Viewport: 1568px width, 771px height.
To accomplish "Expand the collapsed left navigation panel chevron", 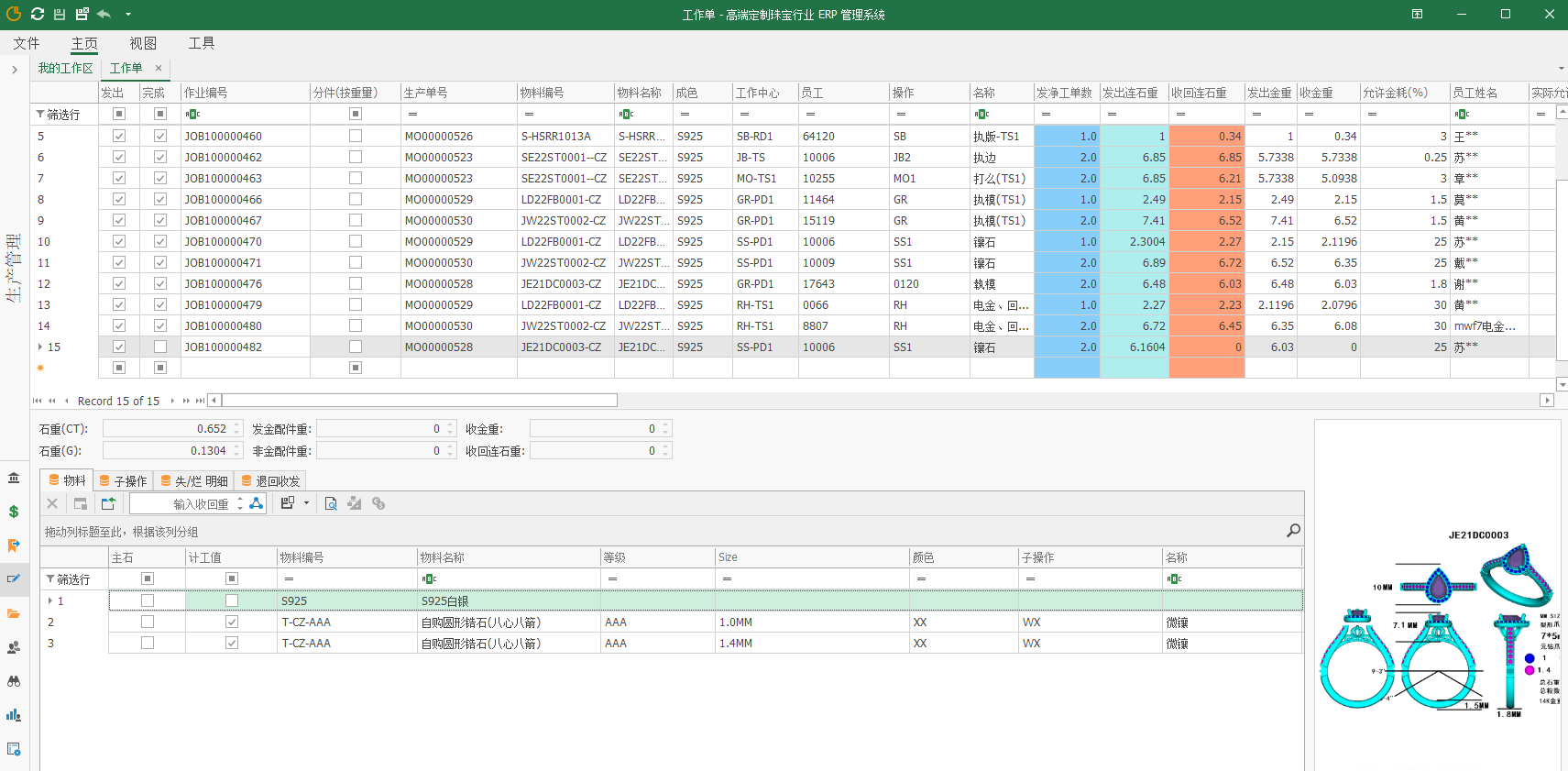I will 15,70.
